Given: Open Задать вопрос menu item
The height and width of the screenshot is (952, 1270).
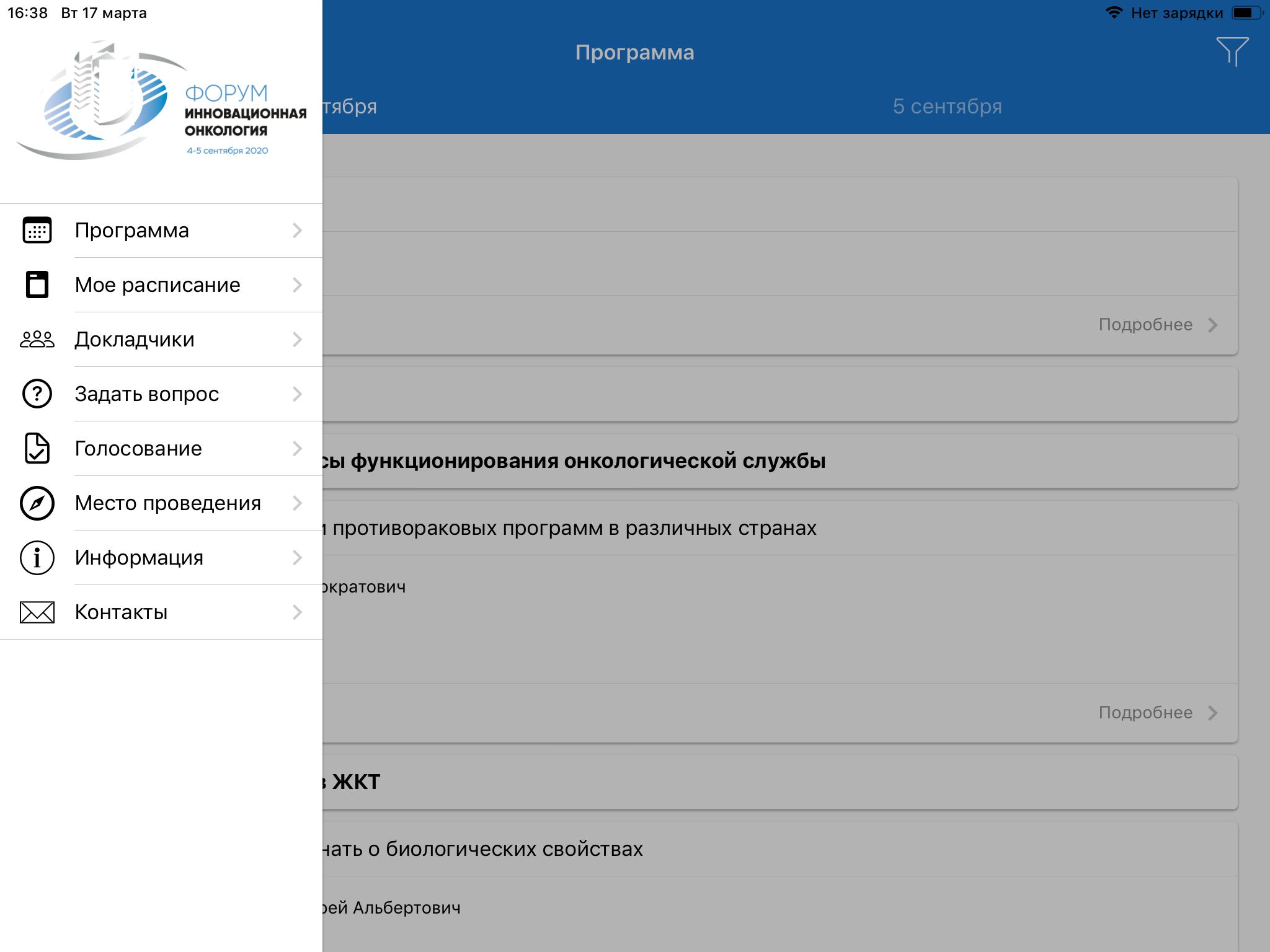Looking at the screenshot, I should click(147, 394).
